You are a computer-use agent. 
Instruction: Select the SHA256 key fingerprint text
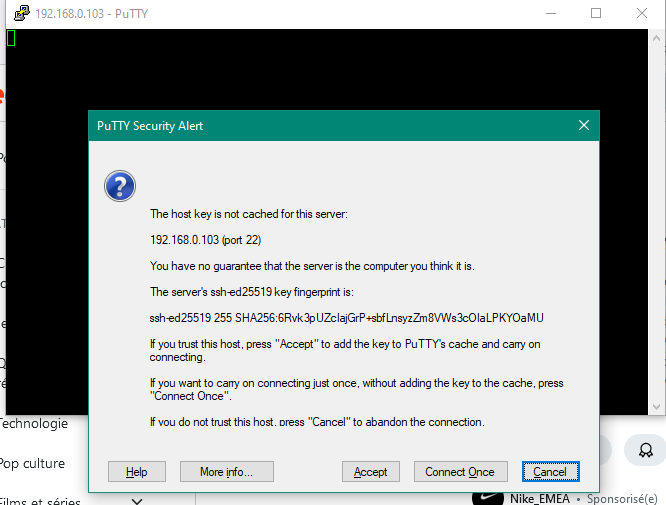(x=347, y=318)
